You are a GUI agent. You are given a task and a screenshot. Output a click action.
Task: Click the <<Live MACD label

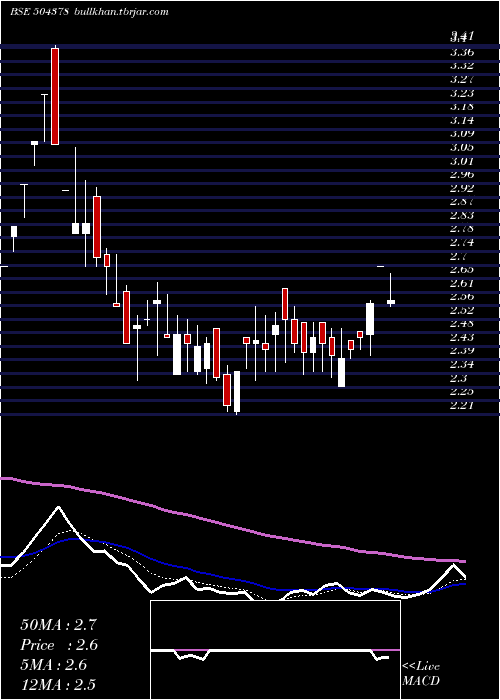point(421,674)
